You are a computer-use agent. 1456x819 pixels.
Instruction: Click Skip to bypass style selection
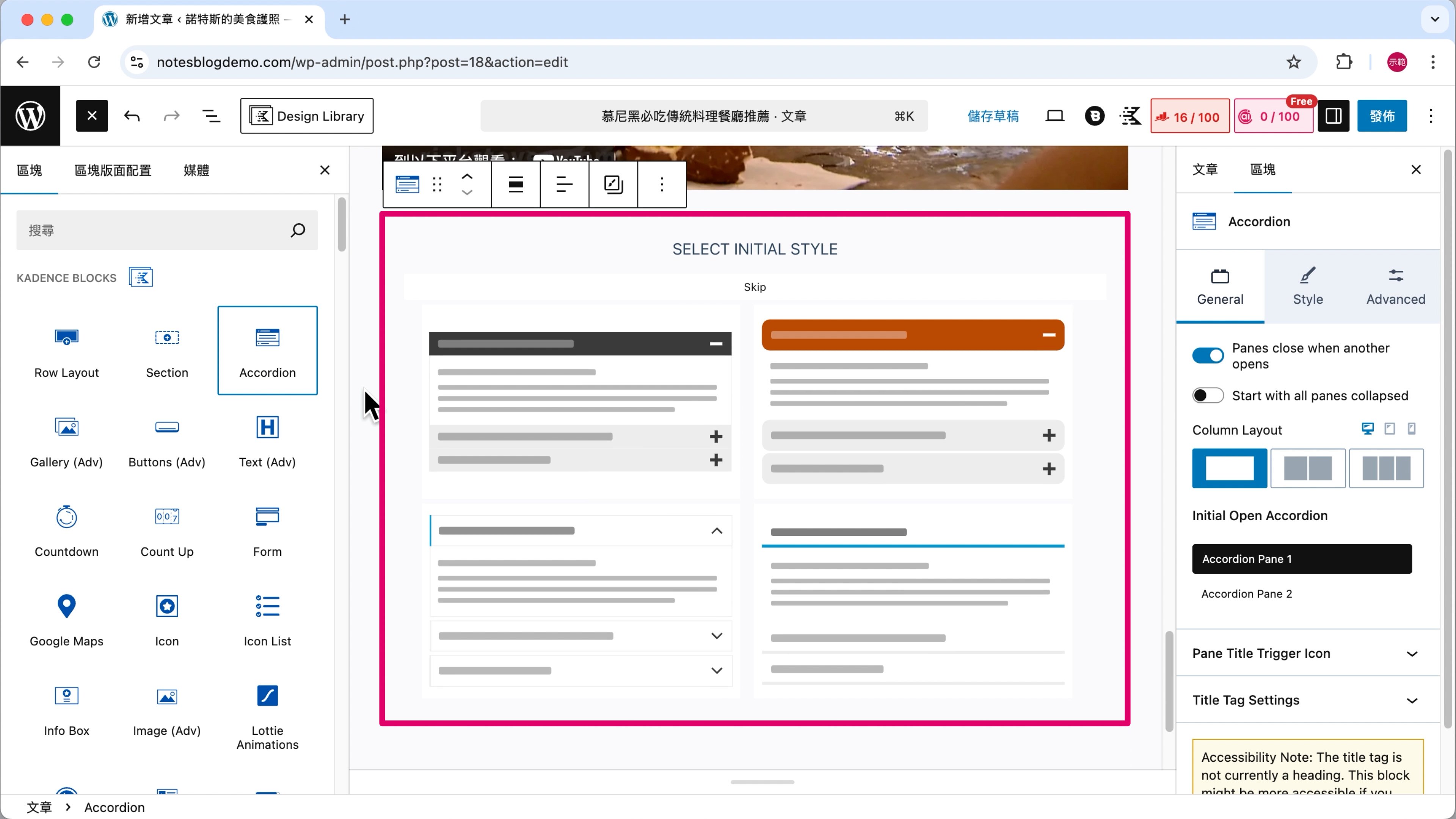click(755, 287)
